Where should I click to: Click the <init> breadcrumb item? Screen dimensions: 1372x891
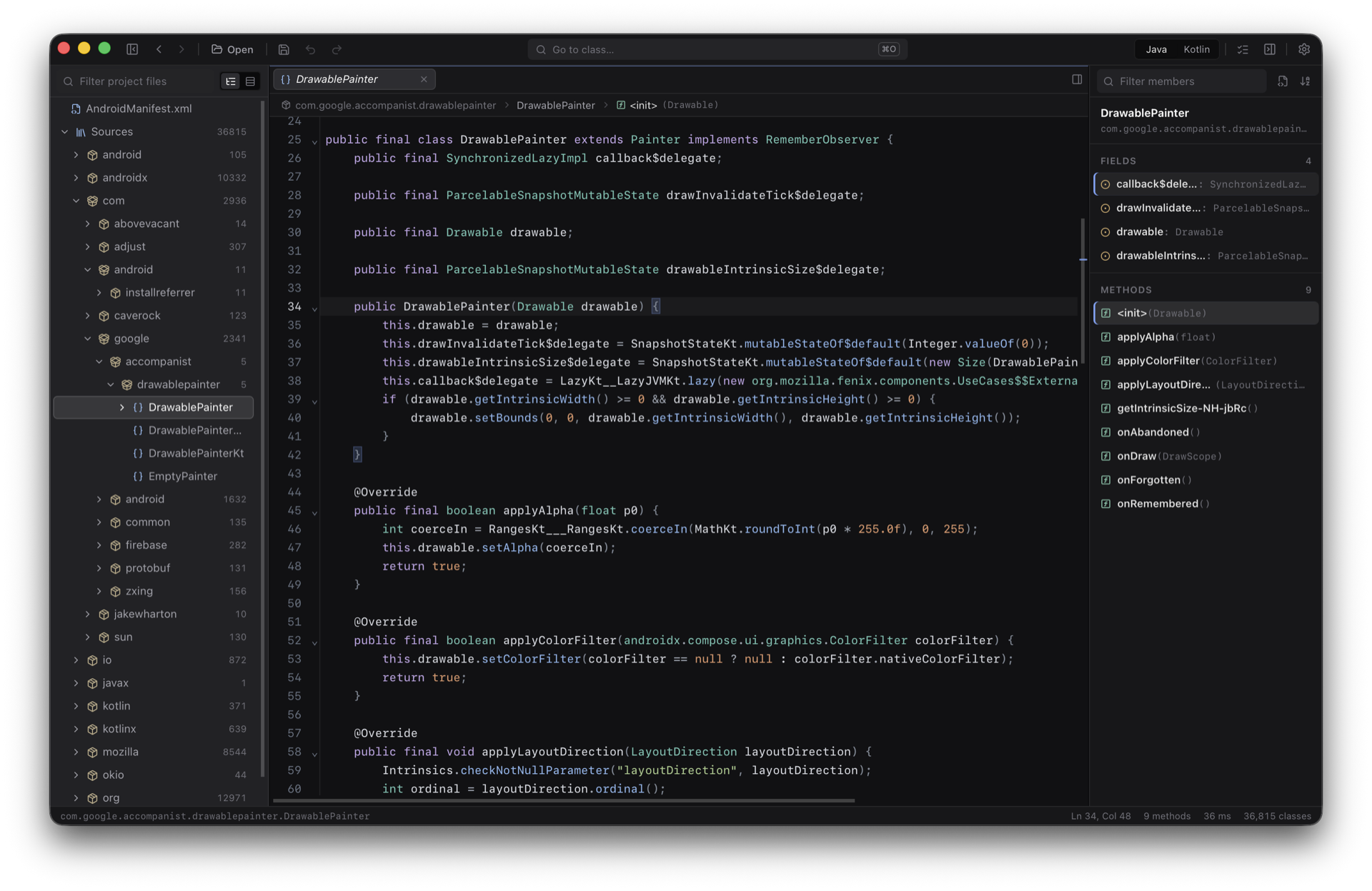coord(642,105)
